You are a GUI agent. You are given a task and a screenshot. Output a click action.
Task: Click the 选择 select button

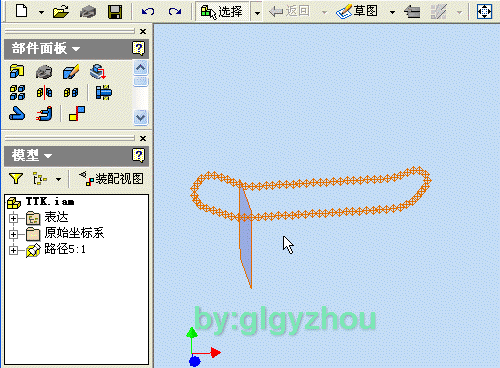tap(222, 12)
